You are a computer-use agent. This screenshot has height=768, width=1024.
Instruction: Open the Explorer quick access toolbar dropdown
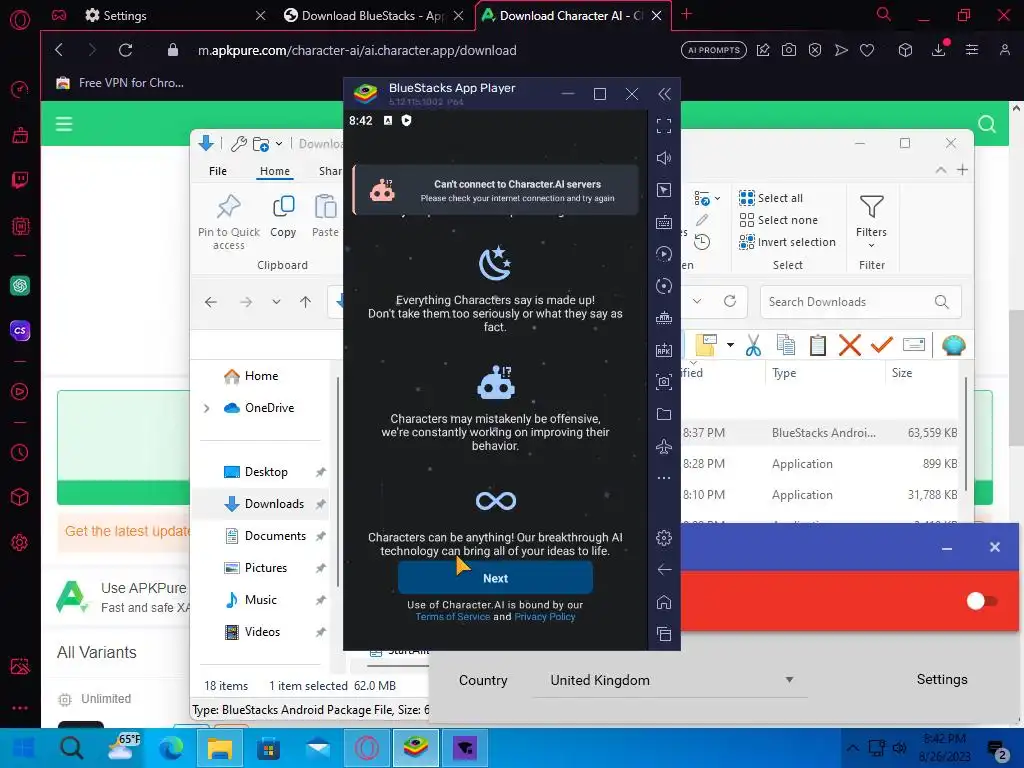coord(279,144)
